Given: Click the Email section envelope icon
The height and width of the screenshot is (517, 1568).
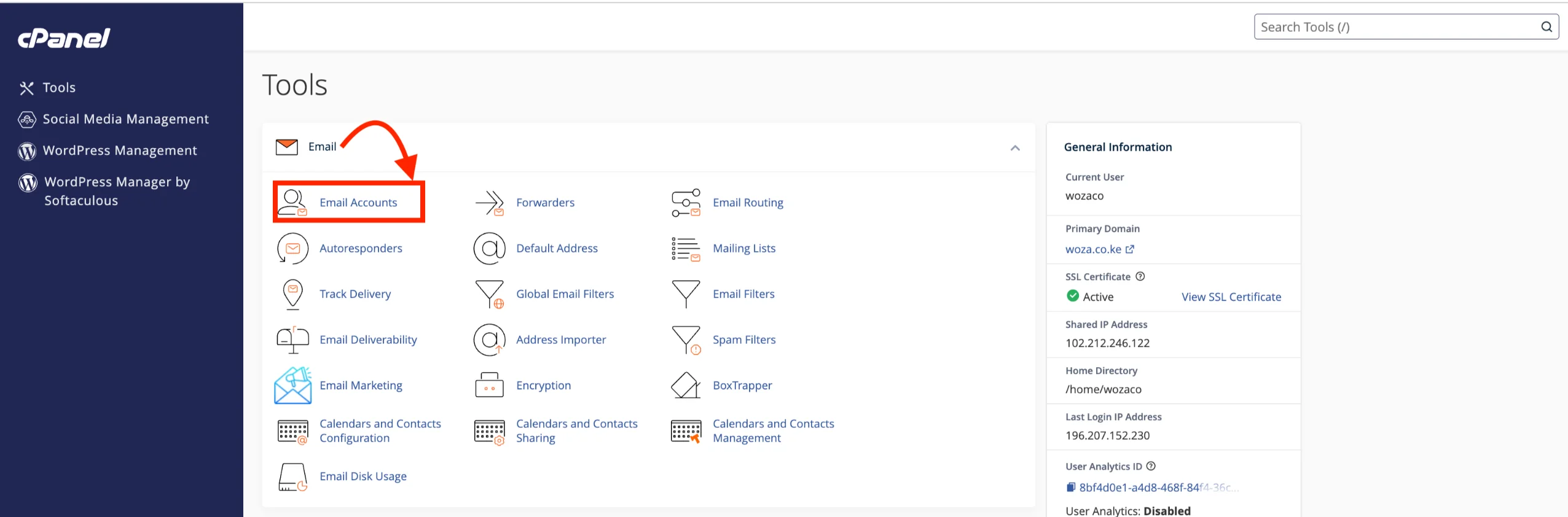Looking at the screenshot, I should pyautogui.click(x=286, y=147).
